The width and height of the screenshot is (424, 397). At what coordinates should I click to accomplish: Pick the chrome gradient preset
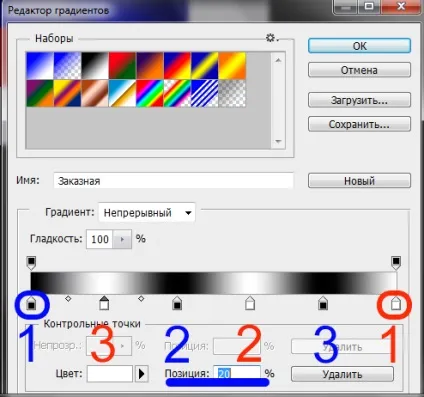pos(122,93)
